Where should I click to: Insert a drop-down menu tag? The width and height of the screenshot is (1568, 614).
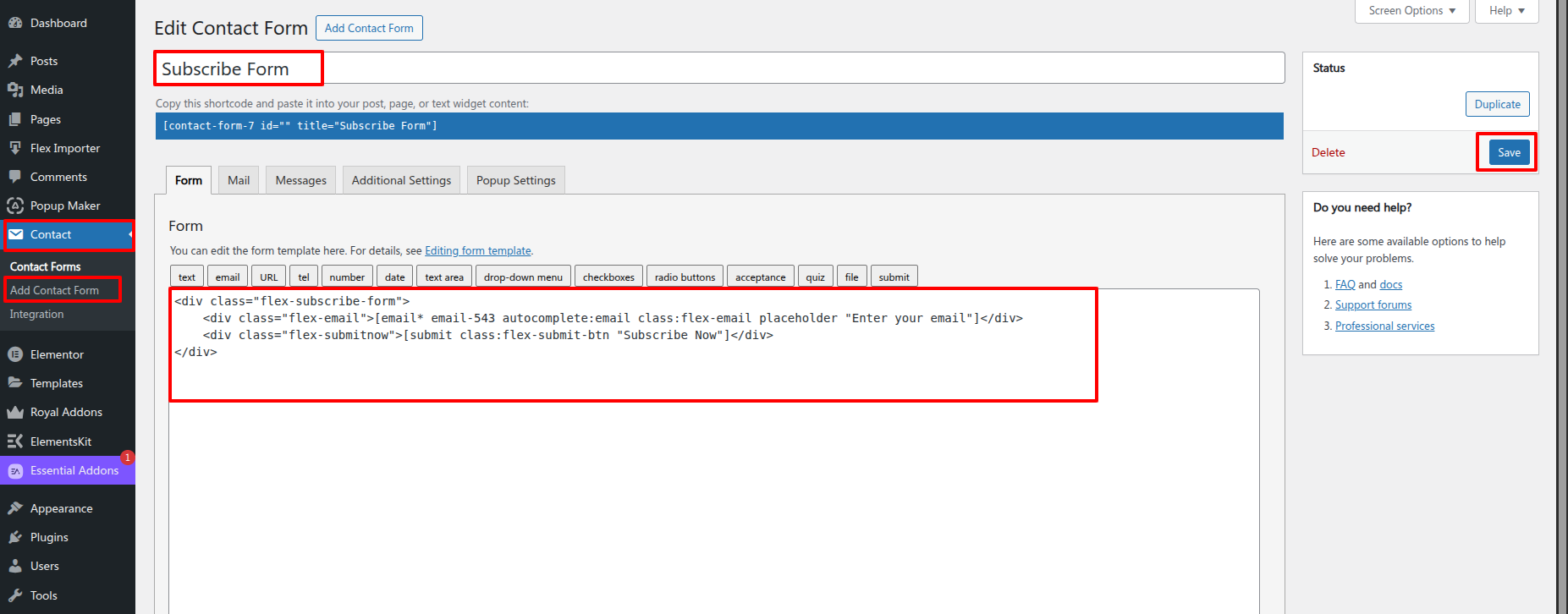523,277
